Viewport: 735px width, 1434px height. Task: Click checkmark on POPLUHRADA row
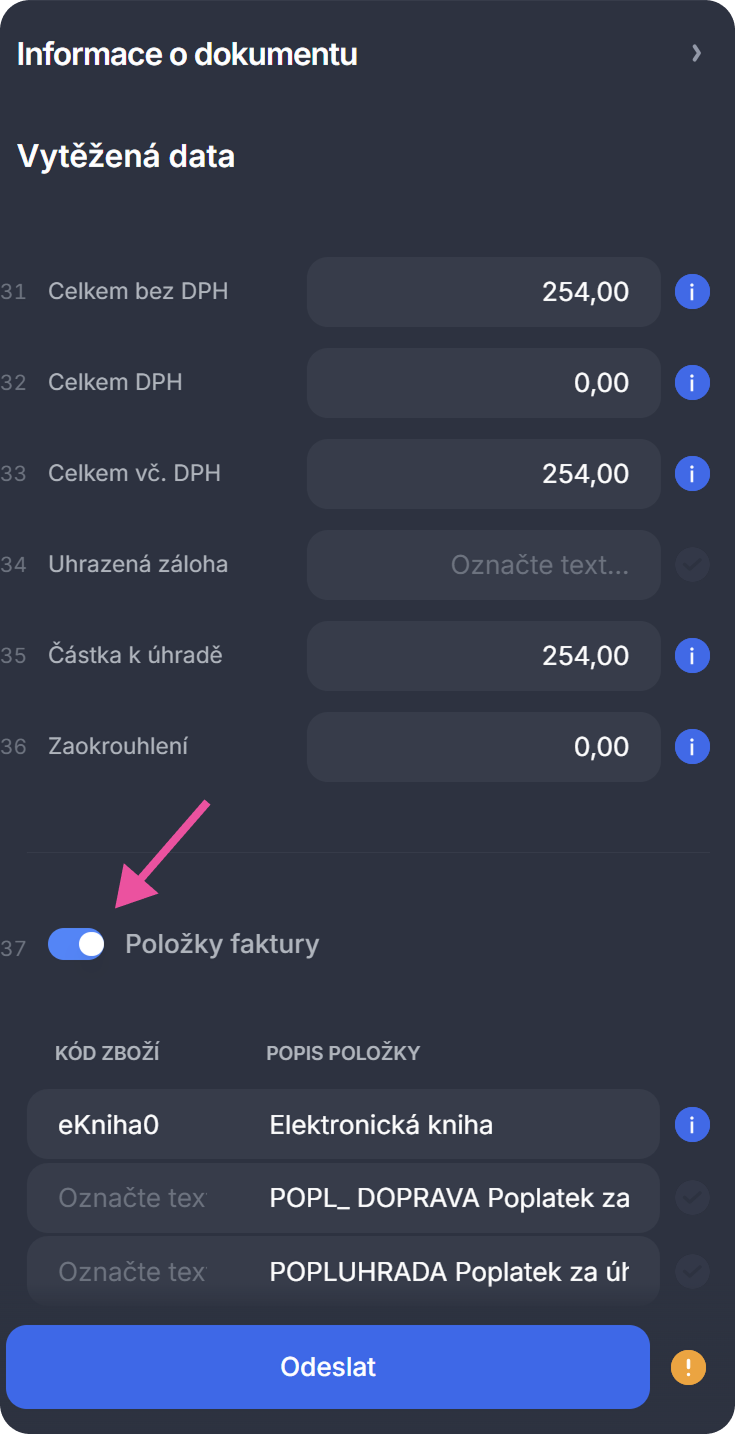tap(692, 1271)
